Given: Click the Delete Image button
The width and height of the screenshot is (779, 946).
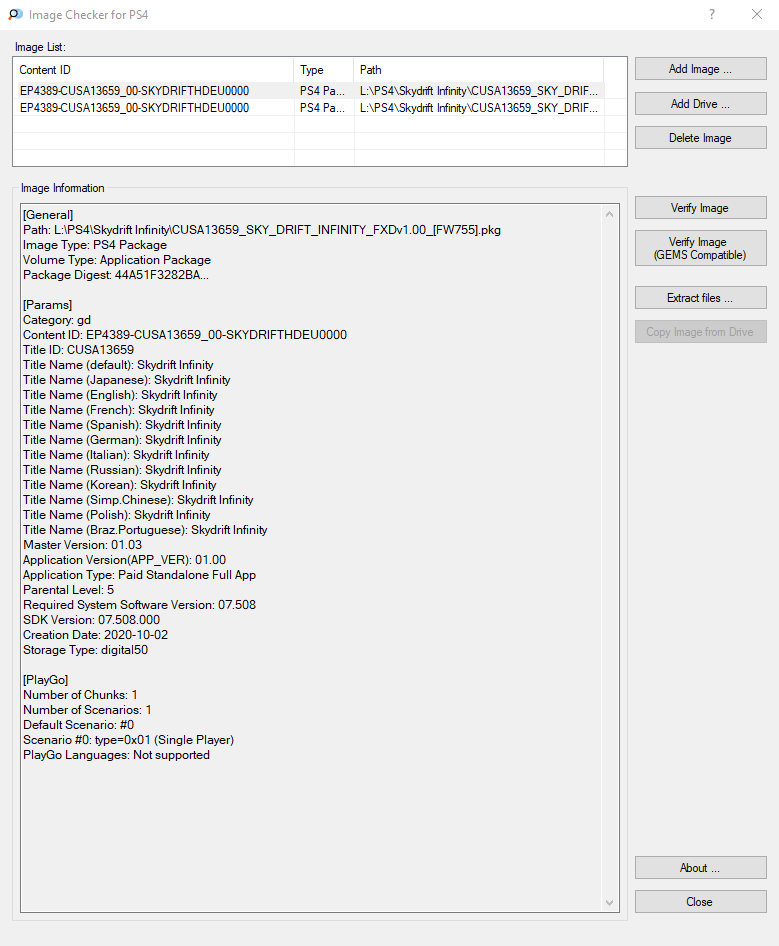Looking at the screenshot, I should [x=701, y=138].
